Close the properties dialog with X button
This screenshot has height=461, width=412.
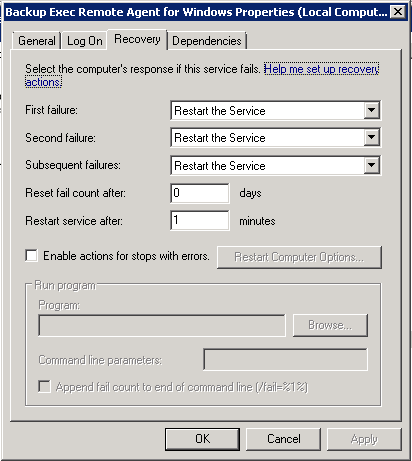click(398, 12)
